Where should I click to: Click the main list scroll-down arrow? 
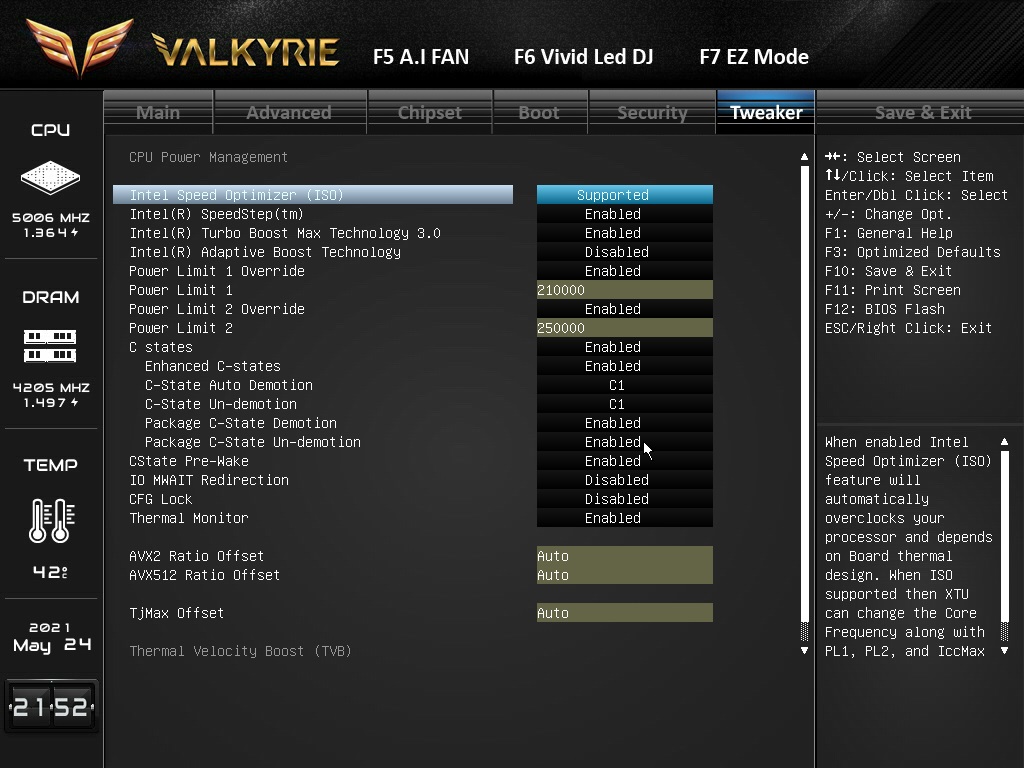pyautogui.click(x=804, y=651)
